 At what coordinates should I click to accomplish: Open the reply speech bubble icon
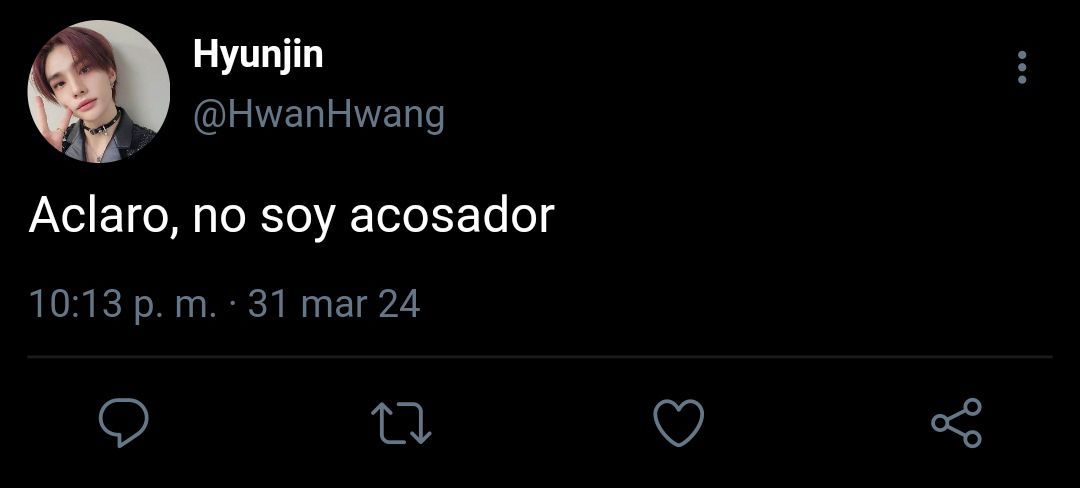coord(123,423)
